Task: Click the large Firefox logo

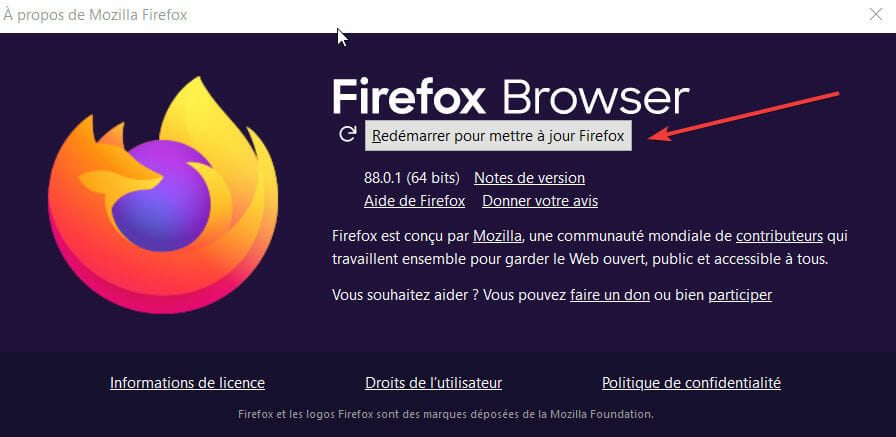Action: [163, 195]
